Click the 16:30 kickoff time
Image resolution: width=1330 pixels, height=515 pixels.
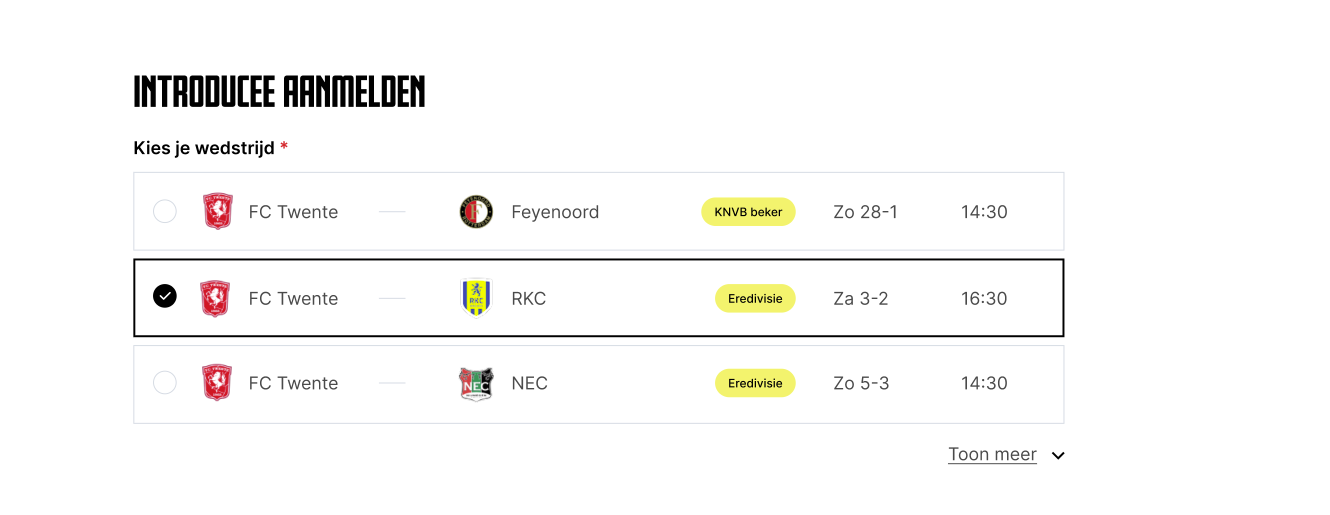[984, 298]
